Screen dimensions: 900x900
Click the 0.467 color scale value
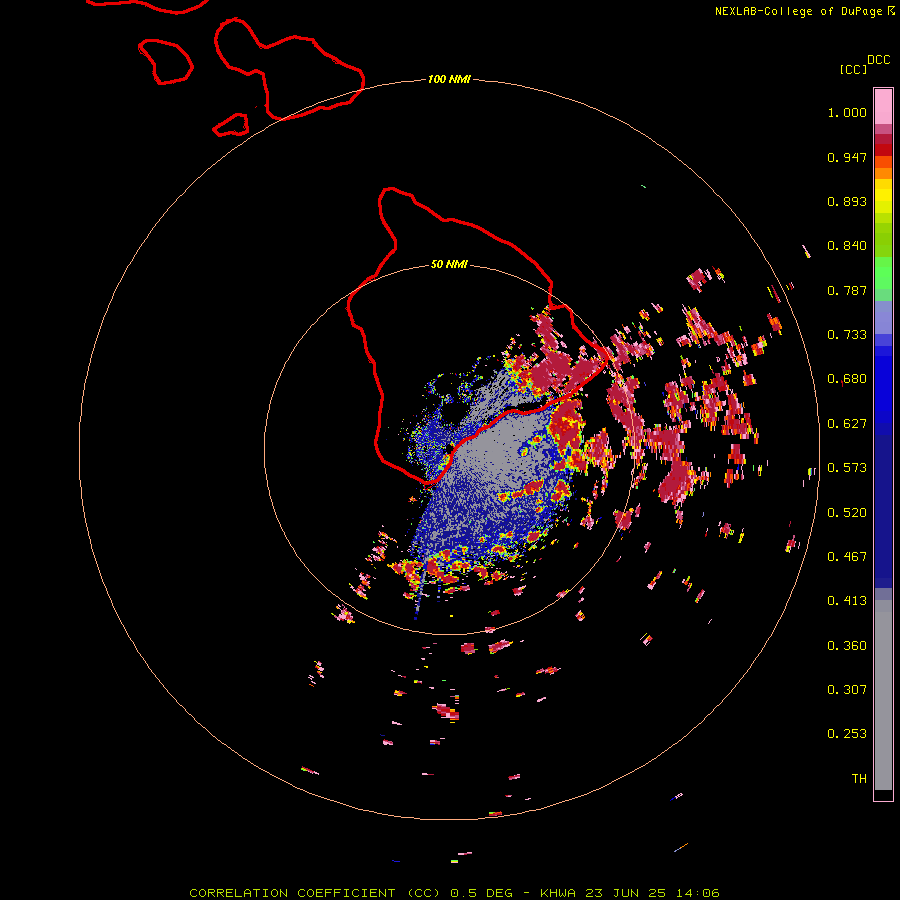(847, 557)
